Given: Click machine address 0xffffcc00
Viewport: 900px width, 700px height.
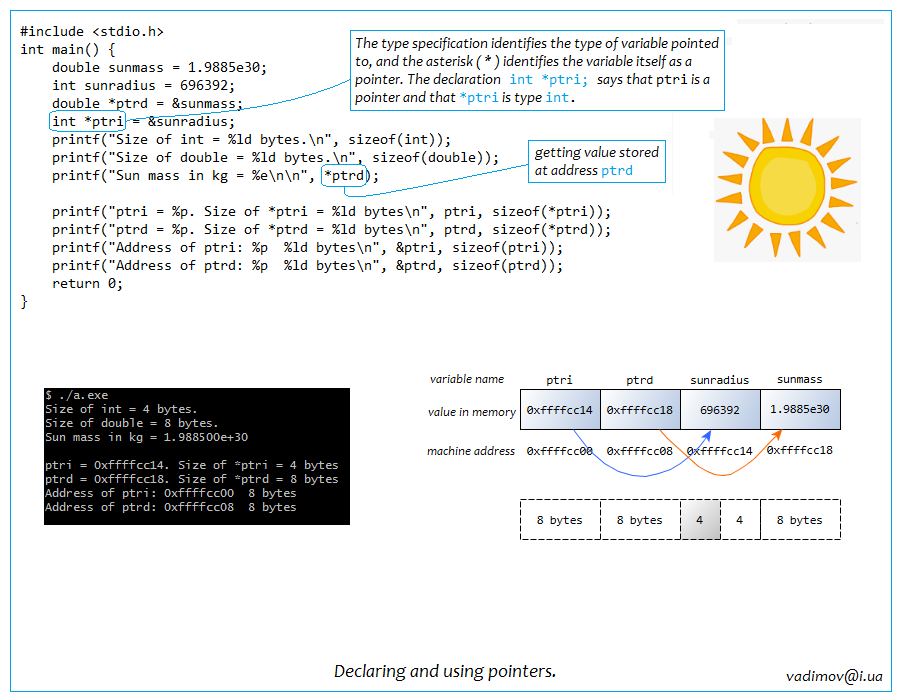Looking at the screenshot, I should pos(559,451).
